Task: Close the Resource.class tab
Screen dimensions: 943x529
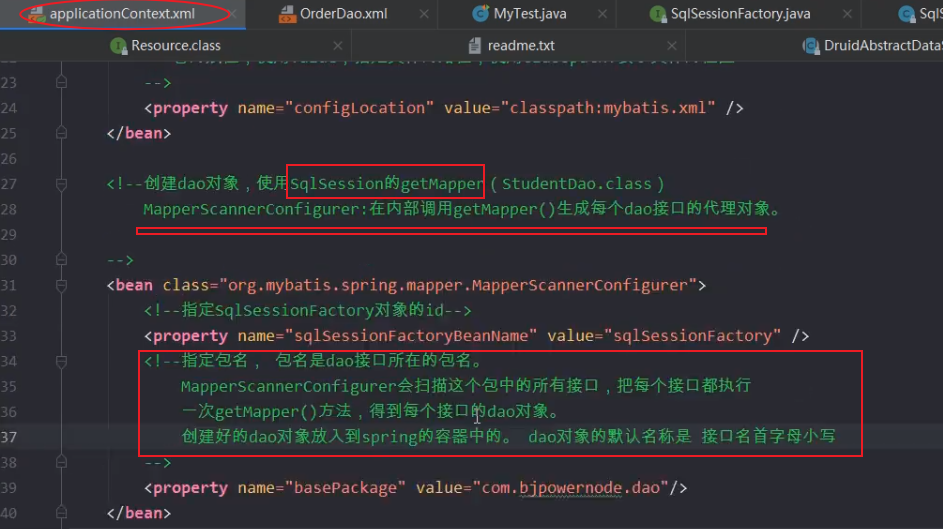Action: (x=337, y=46)
